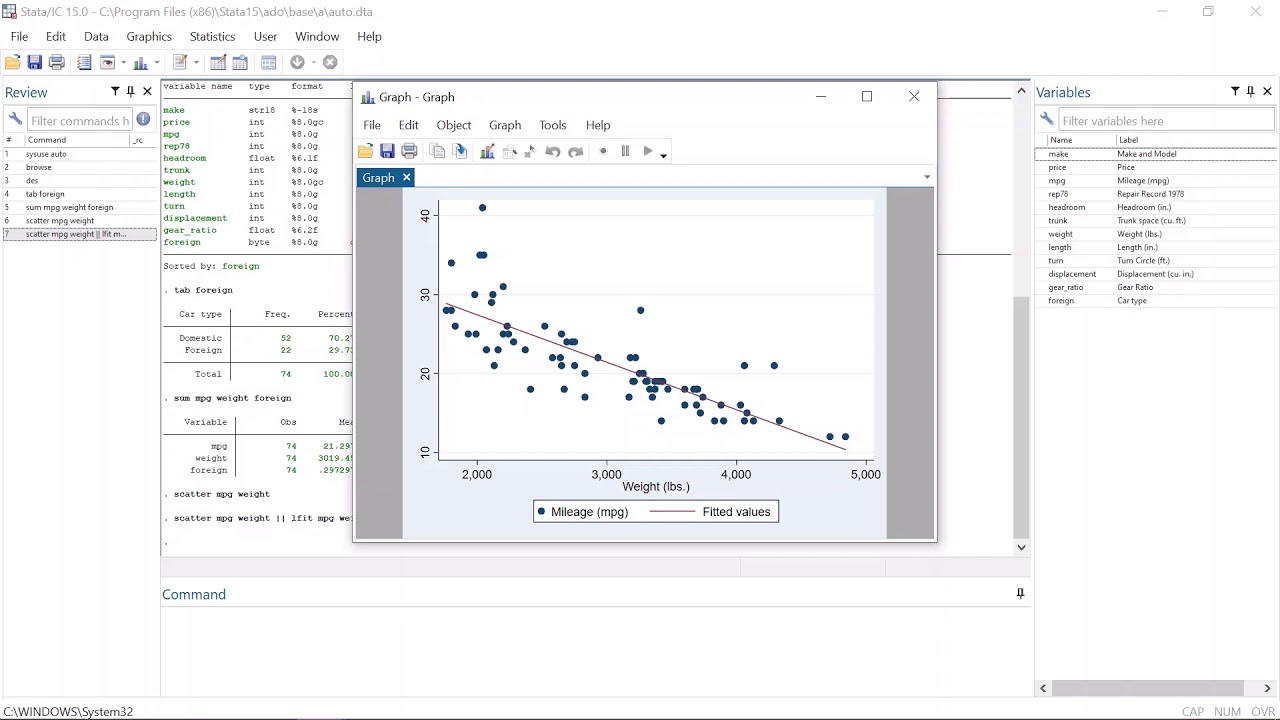Click the Redo icon in Graph toolbar

[x=575, y=151]
